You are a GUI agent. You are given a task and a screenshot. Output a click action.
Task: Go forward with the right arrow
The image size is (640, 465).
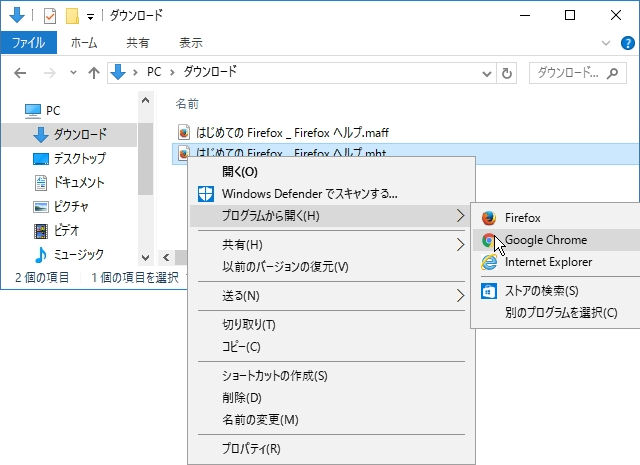49,73
